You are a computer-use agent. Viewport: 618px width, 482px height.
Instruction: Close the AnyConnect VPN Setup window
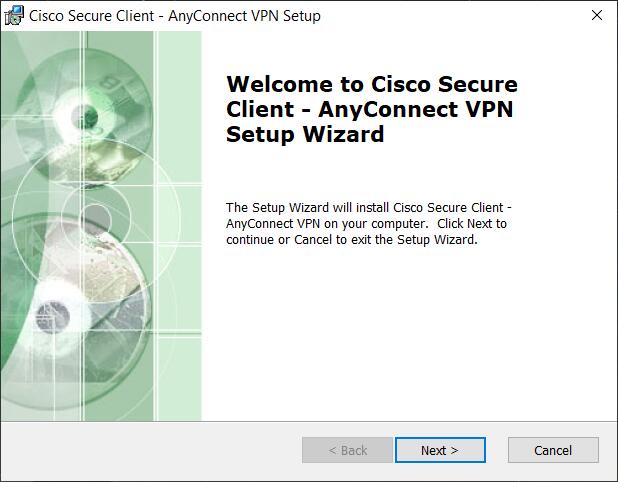596,15
